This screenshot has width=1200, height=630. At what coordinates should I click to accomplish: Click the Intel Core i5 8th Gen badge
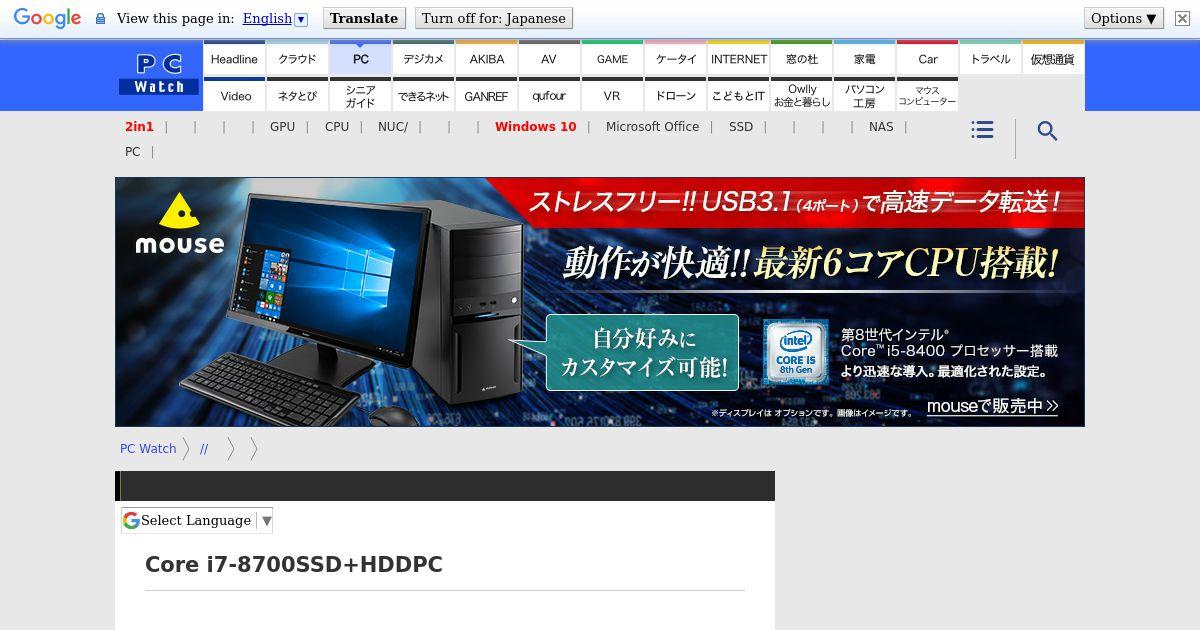pyautogui.click(x=796, y=352)
